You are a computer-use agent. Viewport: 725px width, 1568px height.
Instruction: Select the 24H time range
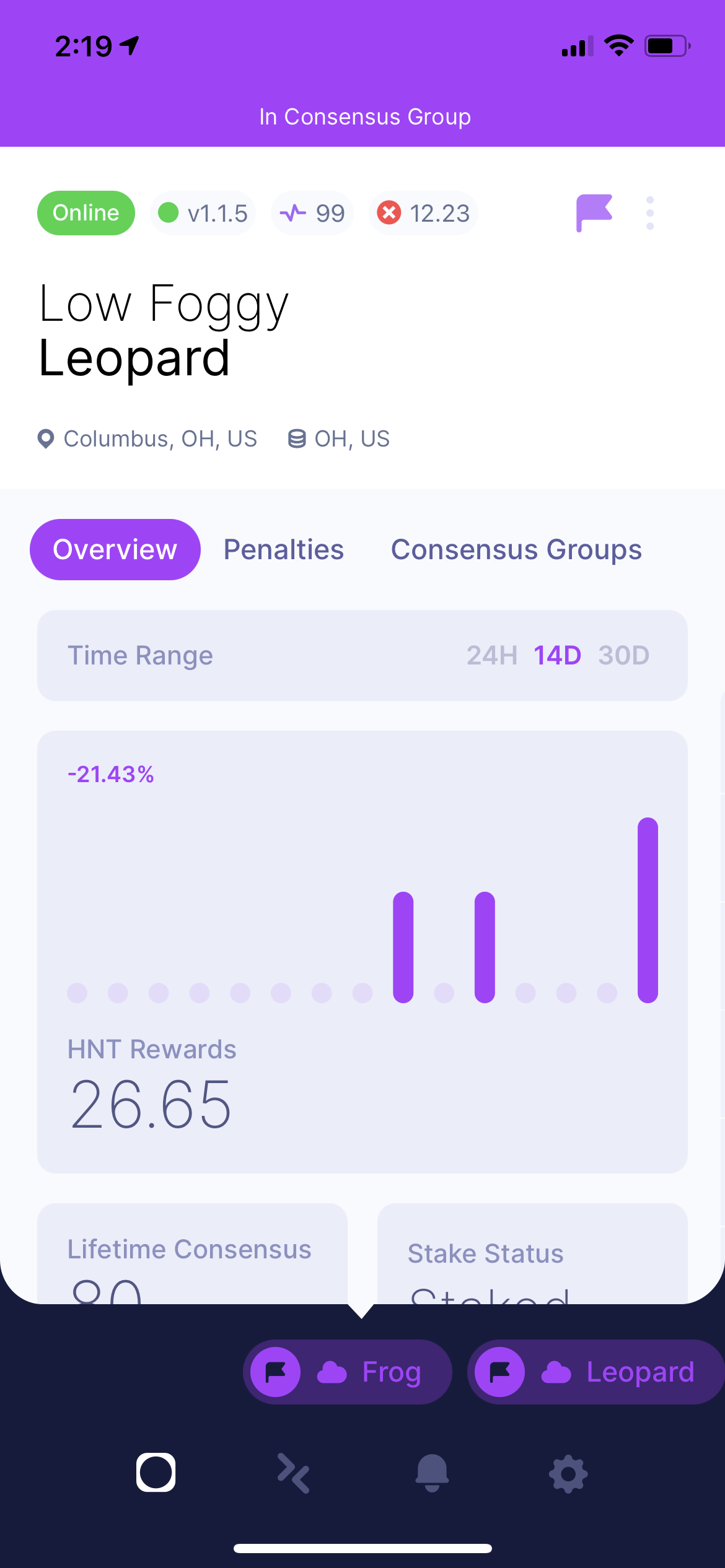pyautogui.click(x=492, y=655)
